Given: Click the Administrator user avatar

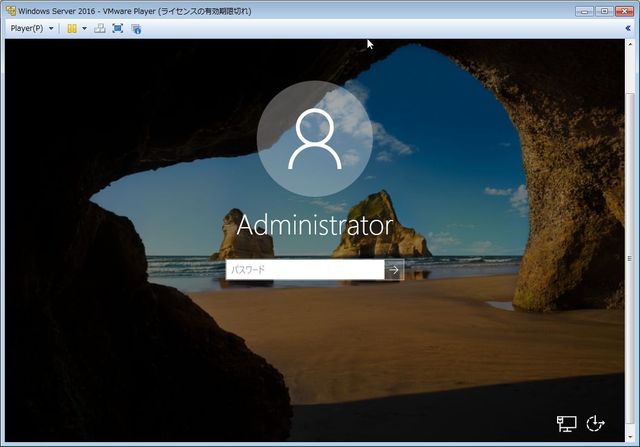Looking at the screenshot, I should click(315, 139).
